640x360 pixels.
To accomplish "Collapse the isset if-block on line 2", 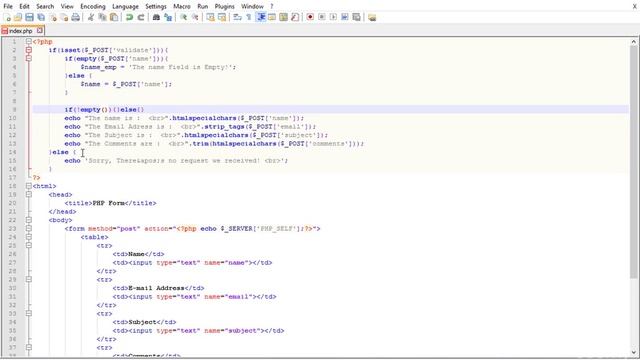I will point(29,50).
